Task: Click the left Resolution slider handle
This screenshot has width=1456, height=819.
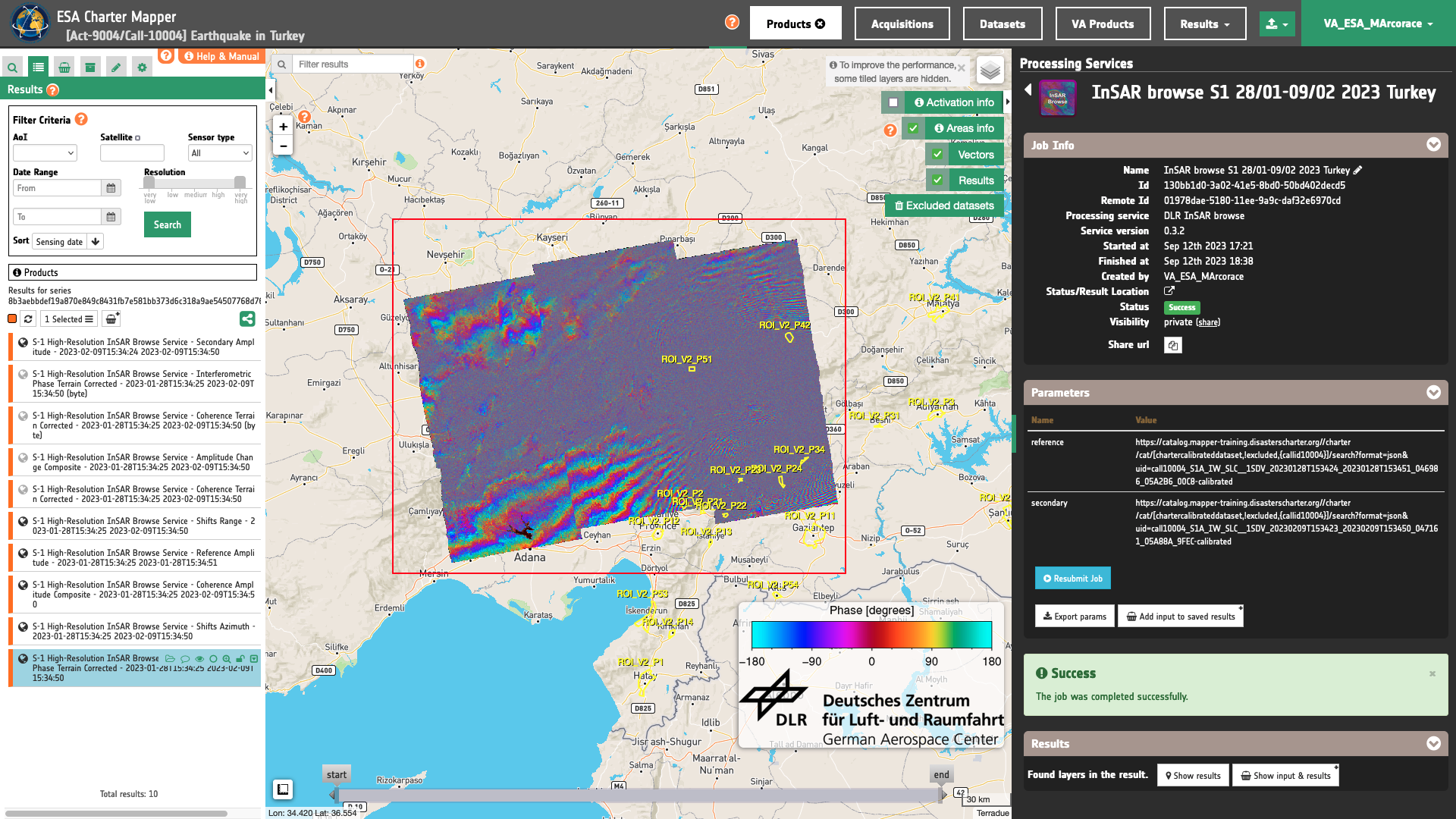Action: (149, 182)
